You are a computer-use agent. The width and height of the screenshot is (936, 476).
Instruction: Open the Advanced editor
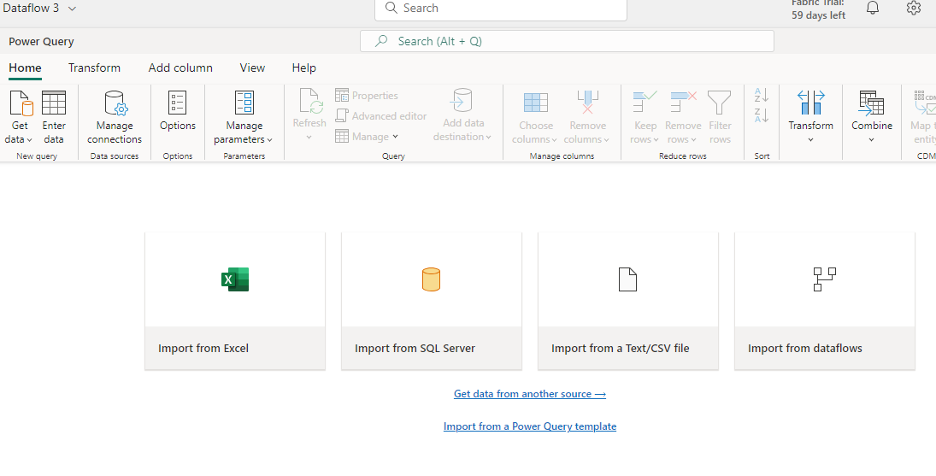(x=381, y=116)
